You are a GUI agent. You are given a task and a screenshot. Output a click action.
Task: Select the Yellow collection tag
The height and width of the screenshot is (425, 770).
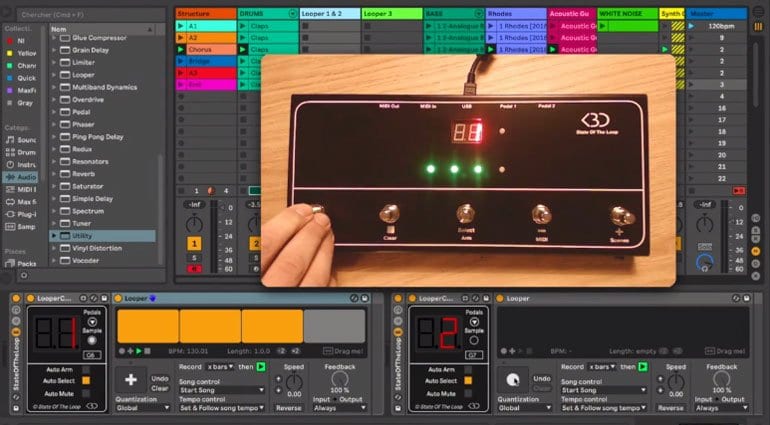[x=21, y=53]
